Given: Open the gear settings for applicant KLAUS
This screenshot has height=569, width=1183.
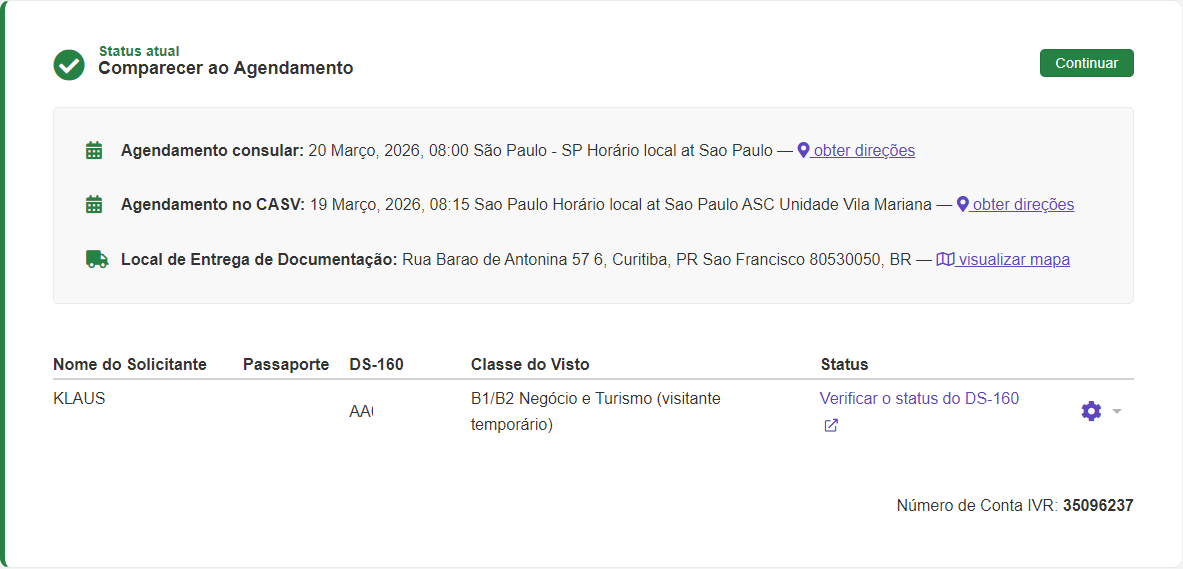Looking at the screenshot, I should (x=1091, y=411).
